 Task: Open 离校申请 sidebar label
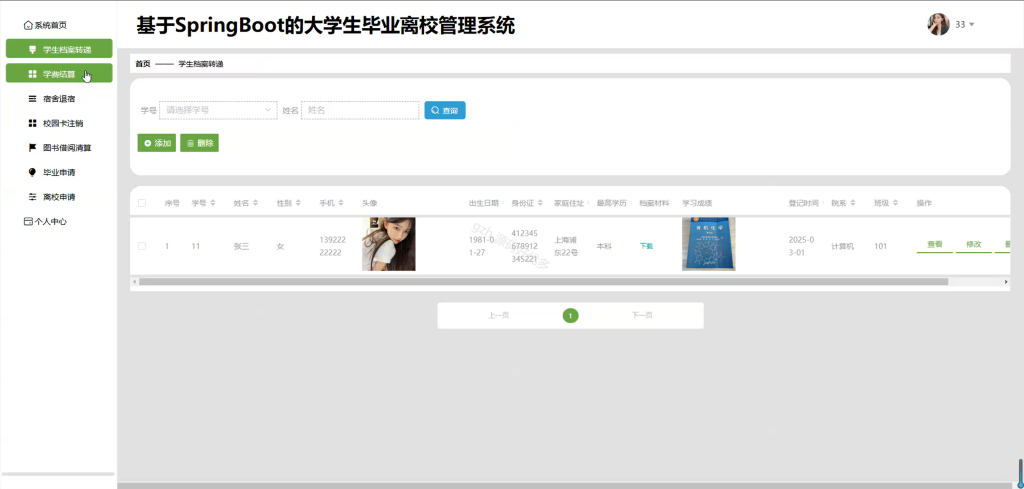pyautogui.click(x=59, y=197)
